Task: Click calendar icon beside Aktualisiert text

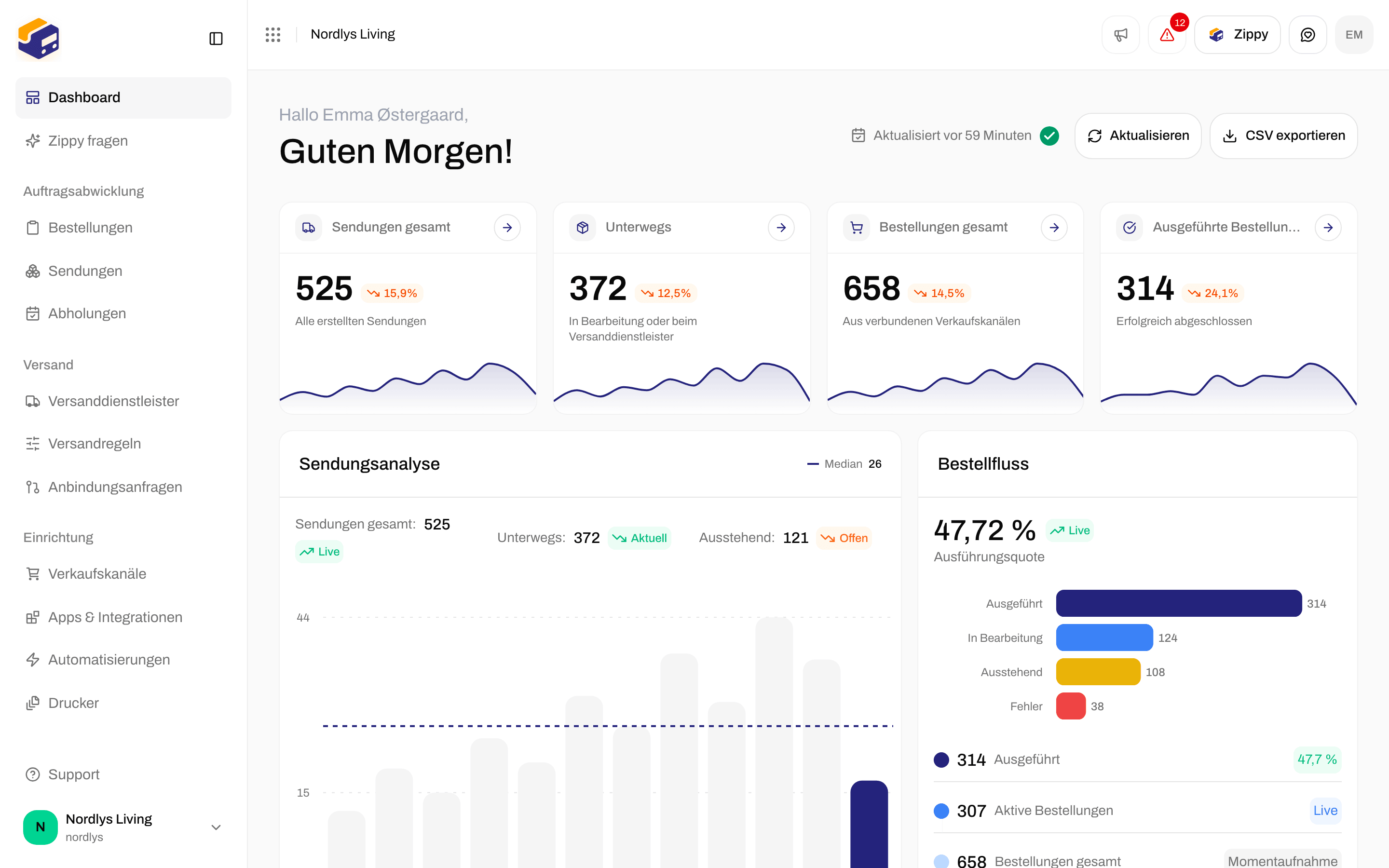Action: (x=858, y=136)
